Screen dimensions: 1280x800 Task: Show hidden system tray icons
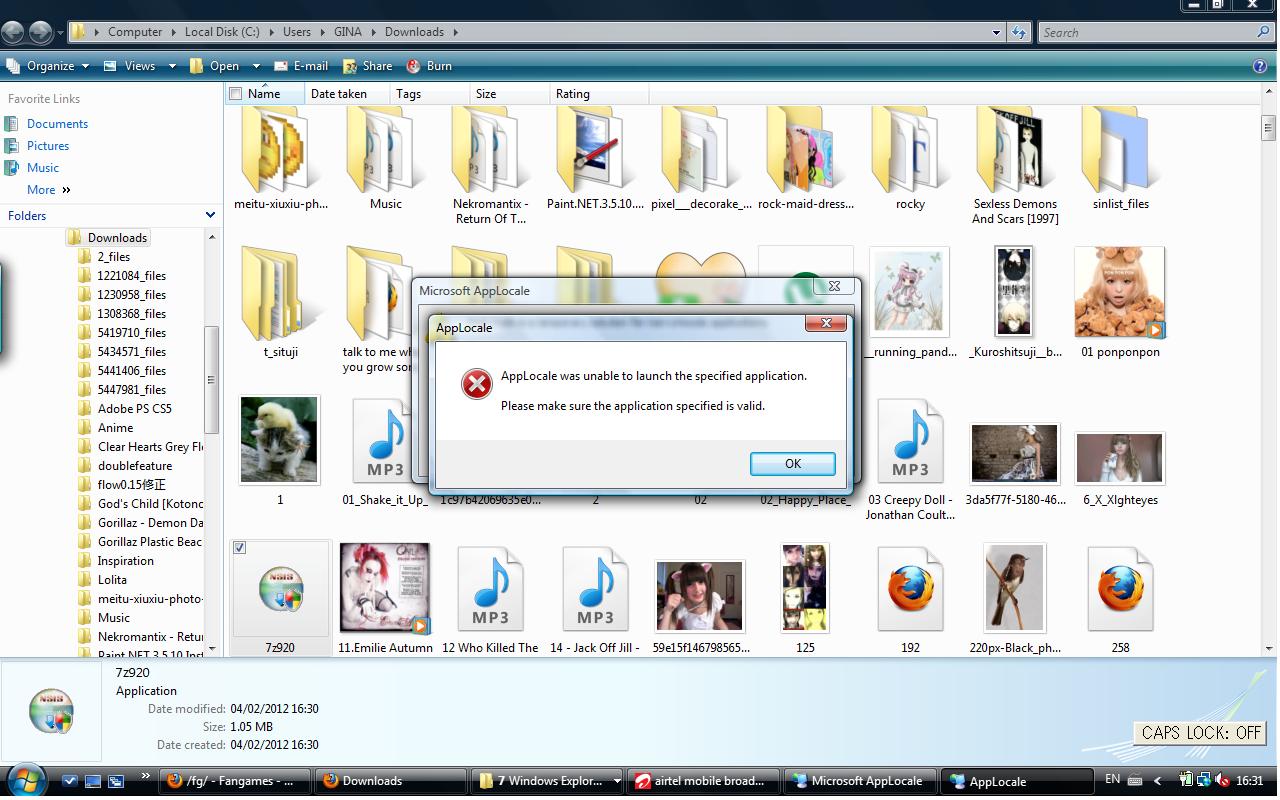tap(1158, 781)
